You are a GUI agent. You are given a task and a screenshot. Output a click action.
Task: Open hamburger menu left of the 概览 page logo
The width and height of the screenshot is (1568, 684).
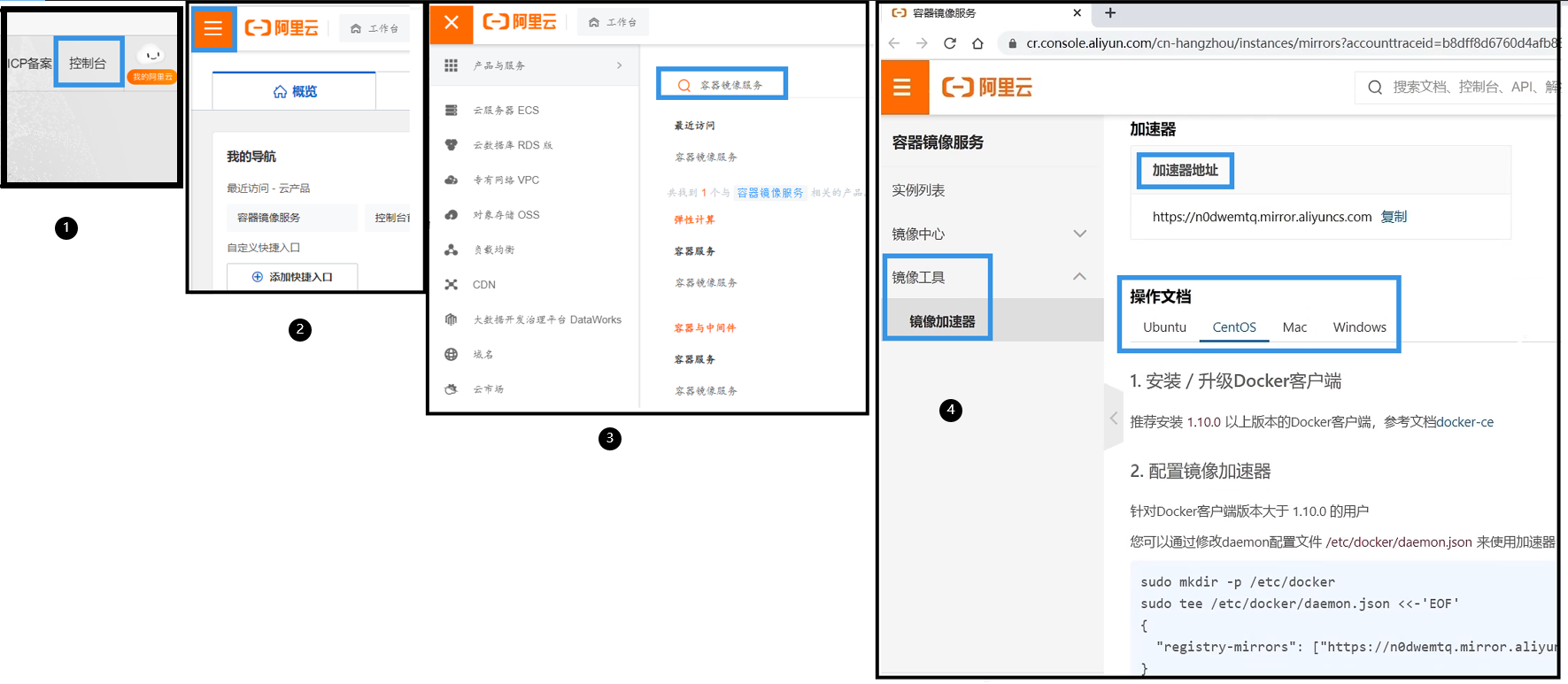tap(213, 29)
